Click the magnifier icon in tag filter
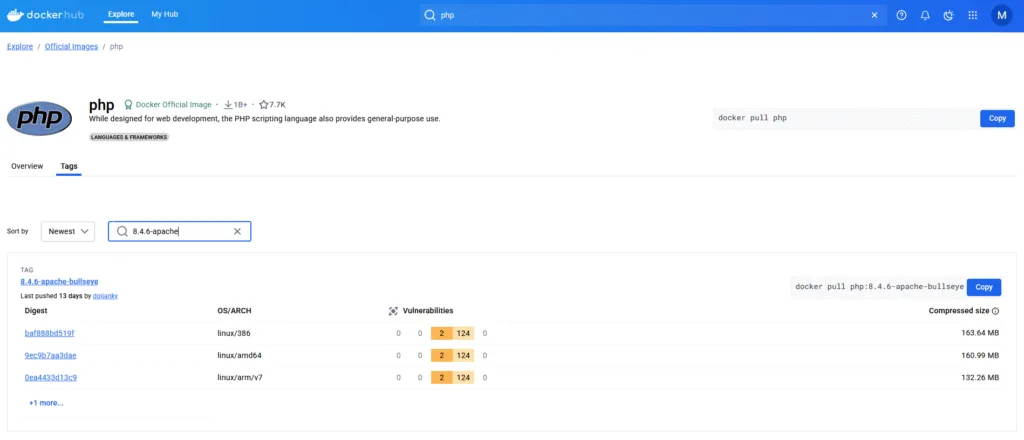This screenshot has width=1024, height=440. (x=122, y=231)
